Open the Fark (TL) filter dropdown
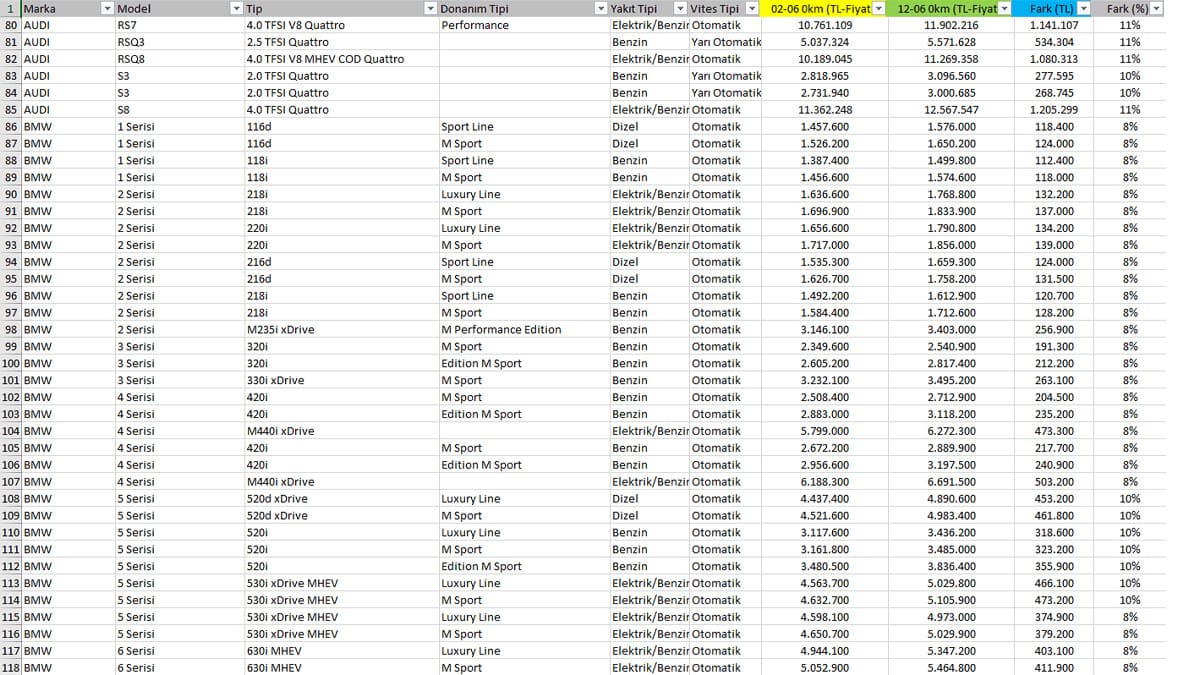This screenshot has height=675, width=1200. [x=1084, y=9]
